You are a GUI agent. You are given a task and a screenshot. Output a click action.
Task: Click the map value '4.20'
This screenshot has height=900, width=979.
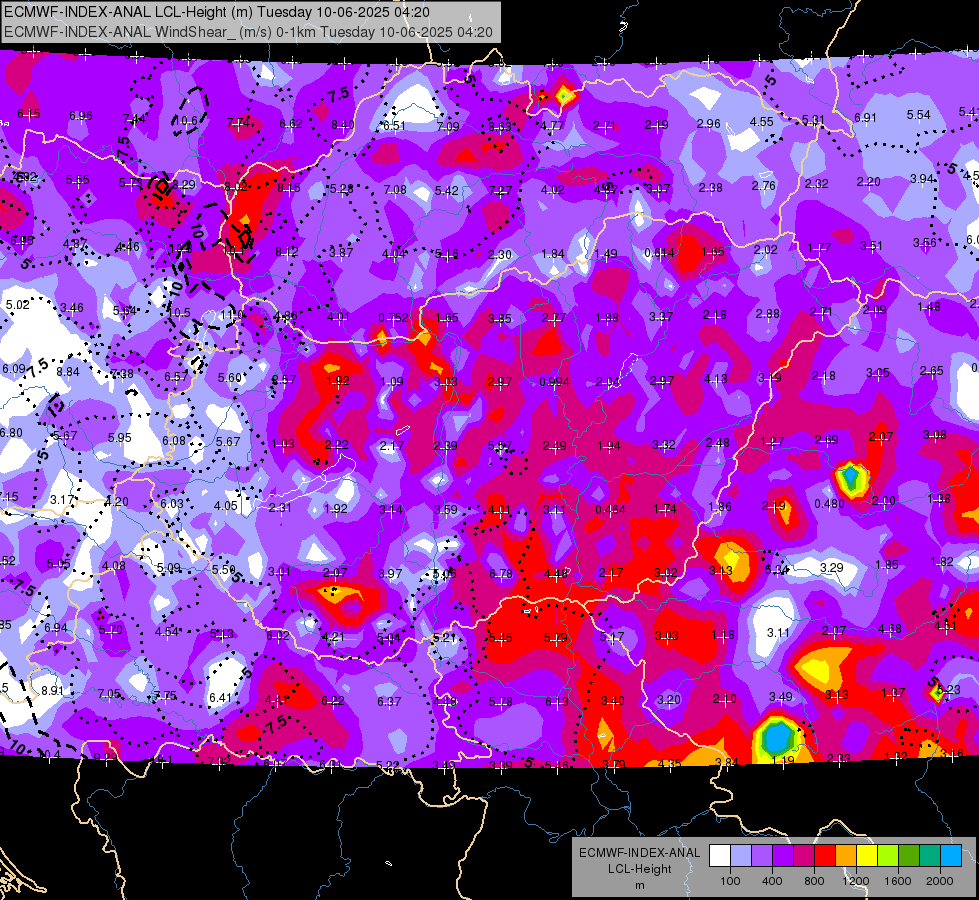click(116, 502)
